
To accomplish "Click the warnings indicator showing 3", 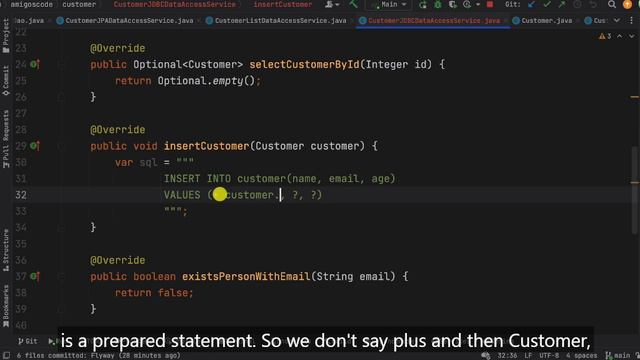I will pos(605,36).
